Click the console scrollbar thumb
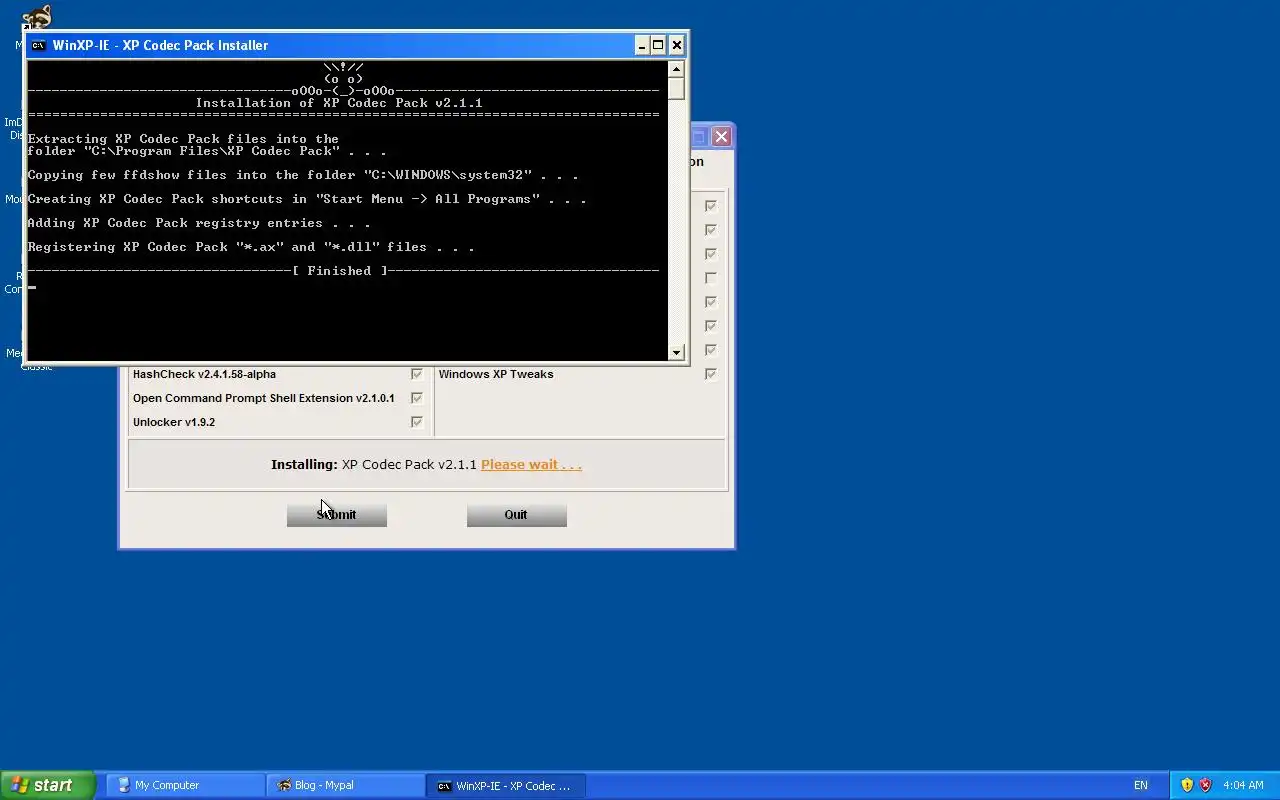The image size is (1280, 800). pyautogui.click(x=676, y=89)
